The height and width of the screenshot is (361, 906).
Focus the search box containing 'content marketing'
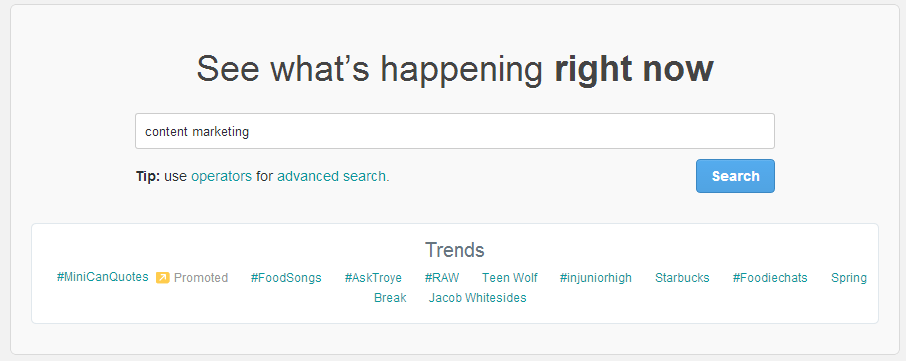click(455, 131)
